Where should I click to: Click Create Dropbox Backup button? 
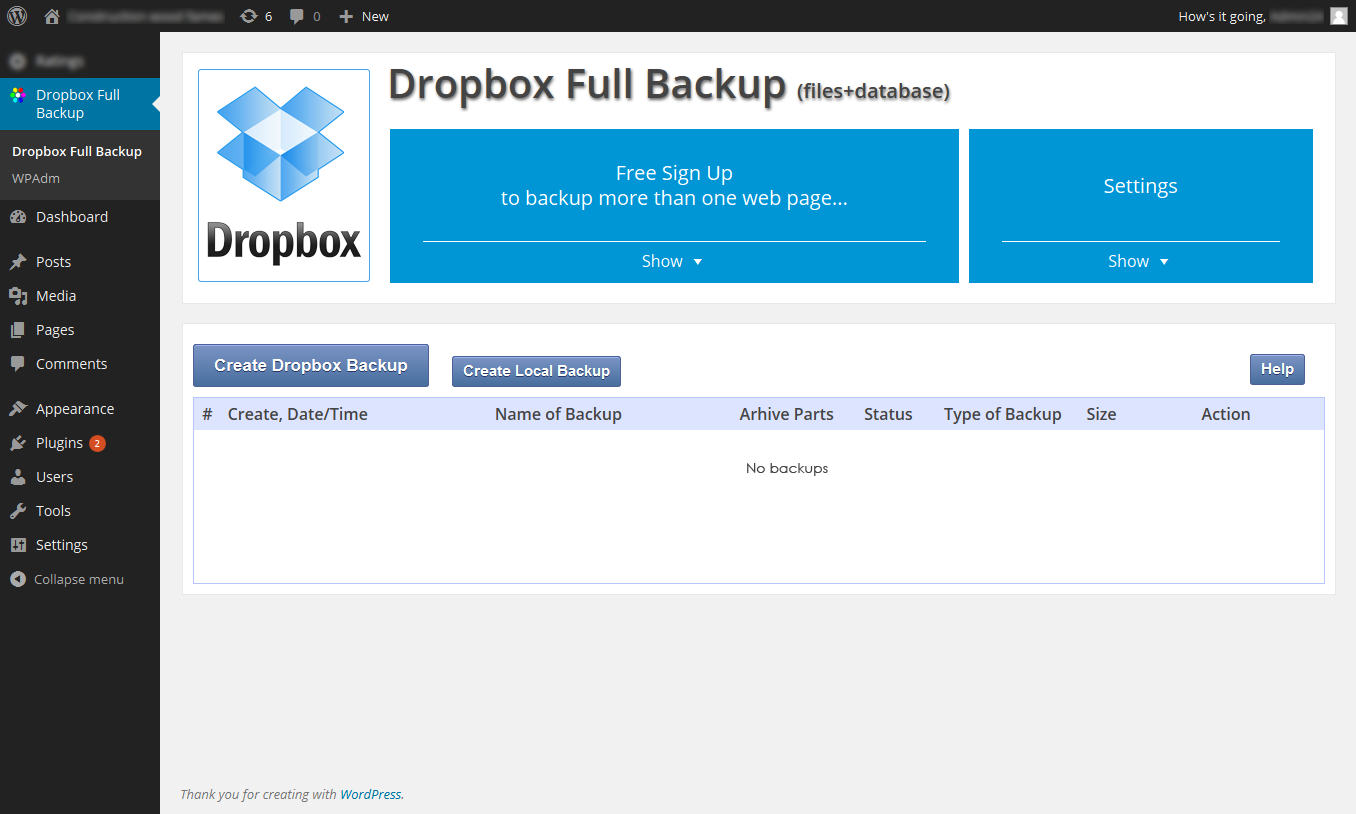(x=311, y=365)
